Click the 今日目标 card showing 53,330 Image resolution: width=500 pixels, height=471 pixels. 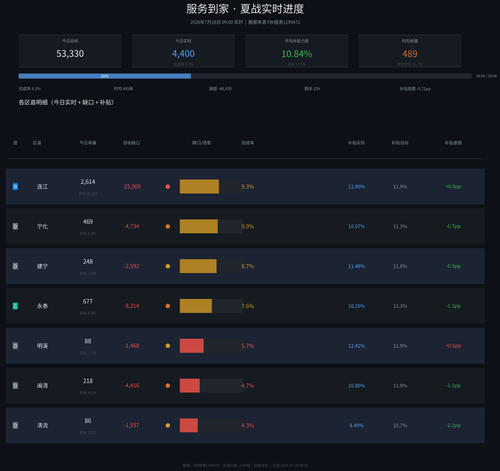tap(70, 51)
